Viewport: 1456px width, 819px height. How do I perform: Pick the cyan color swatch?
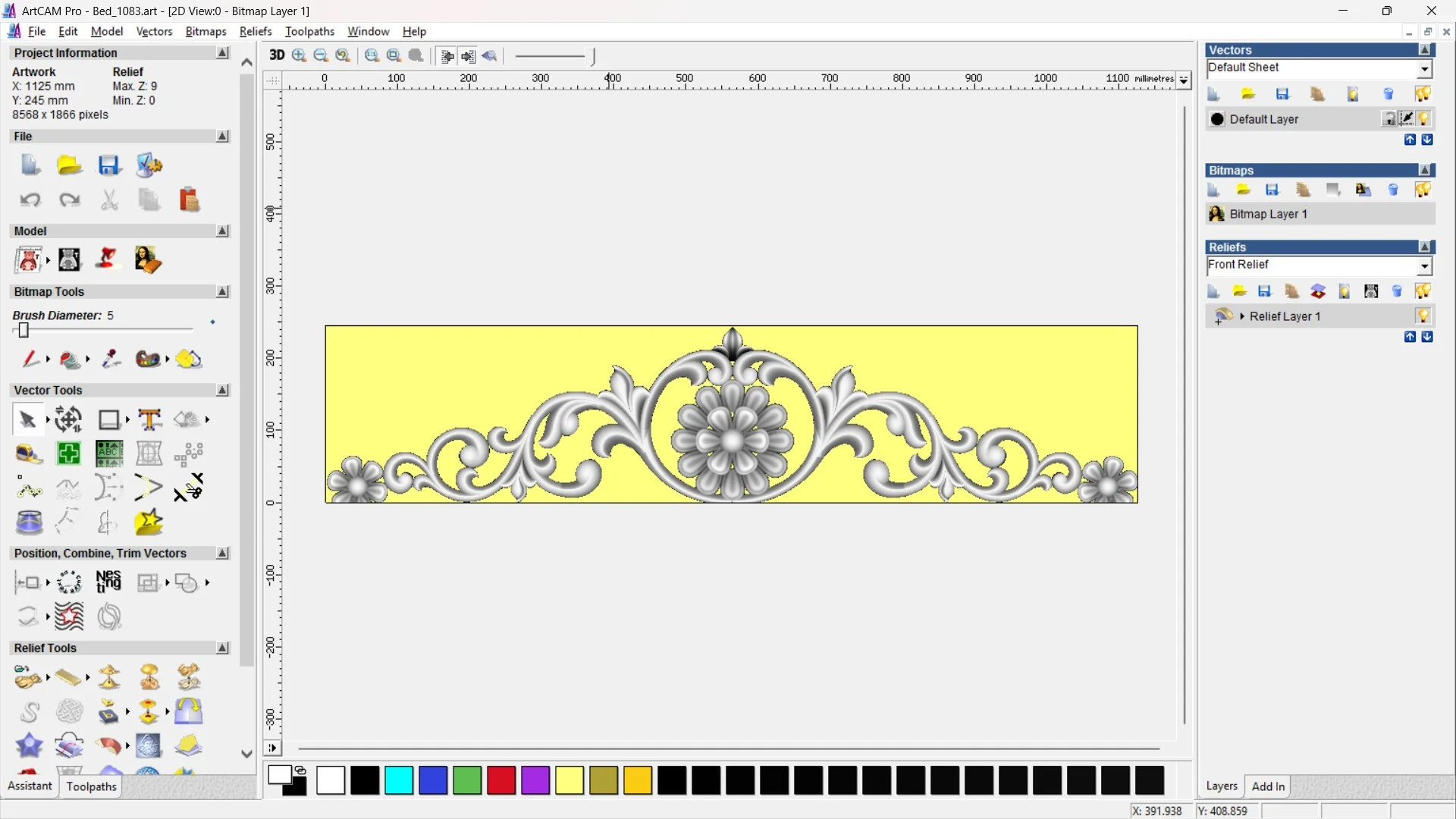pos(399,780)
